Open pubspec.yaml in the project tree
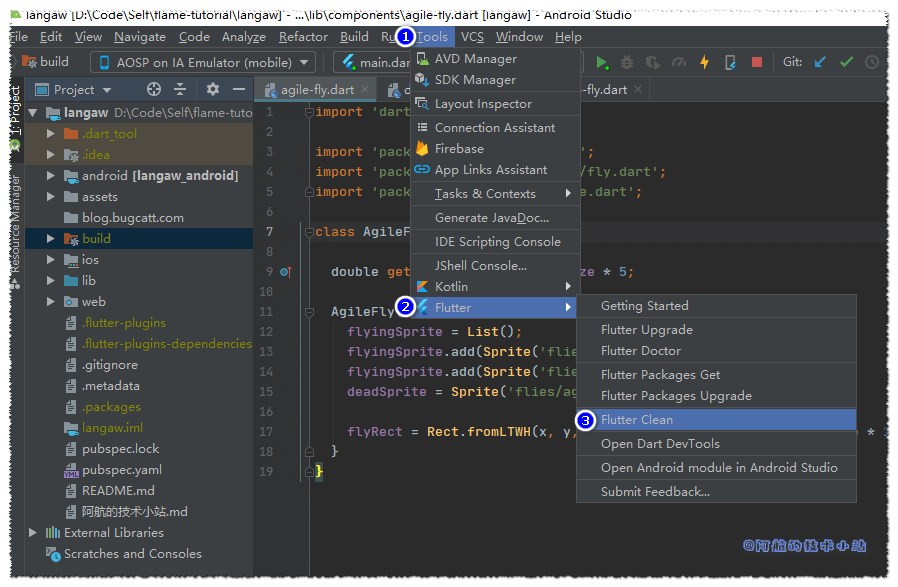Screen dimensions: 898x587 click(121, 470)
